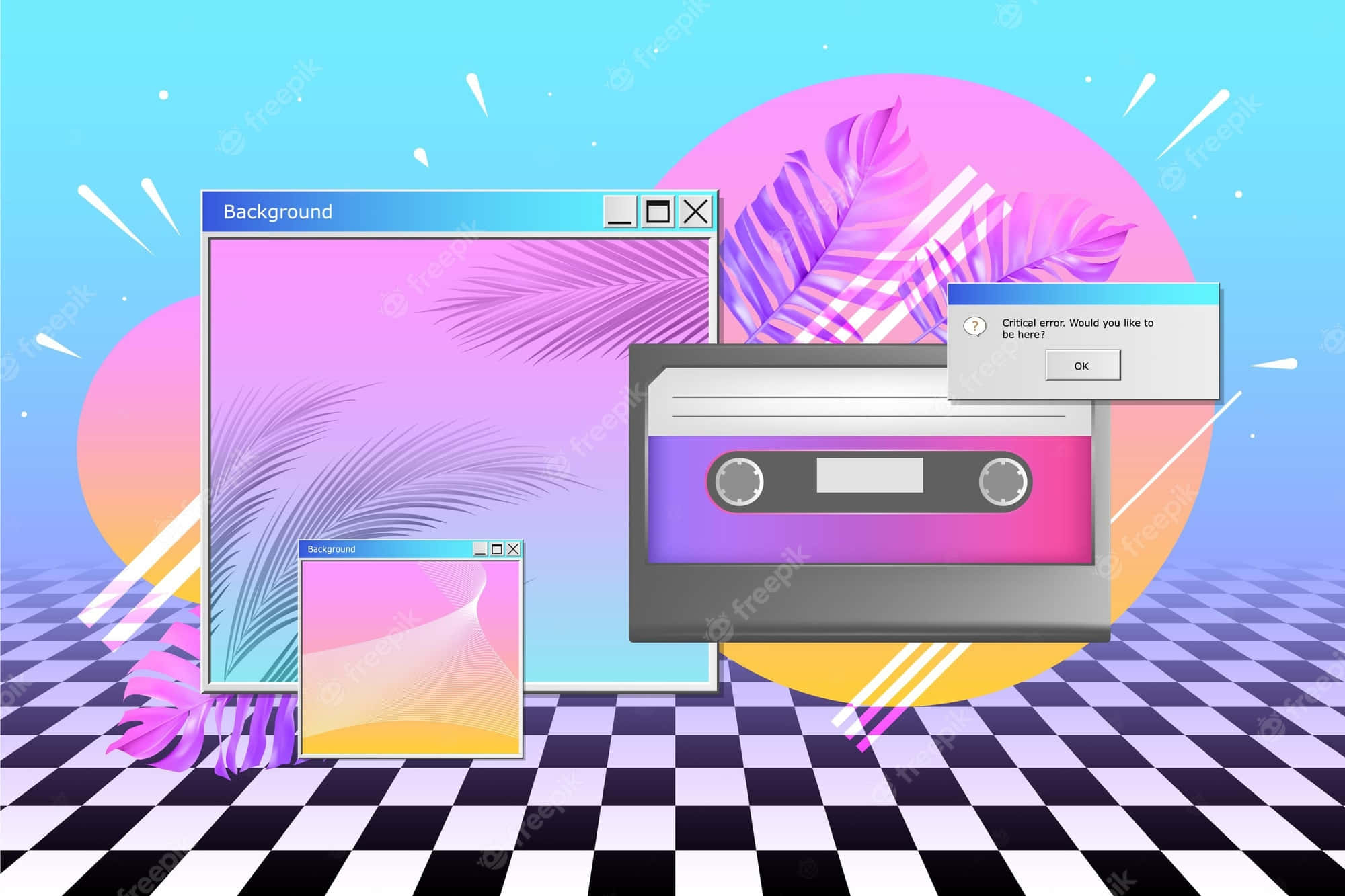
Task: Click the cassette's right tape reel
Action: [x=1002, y=481]
